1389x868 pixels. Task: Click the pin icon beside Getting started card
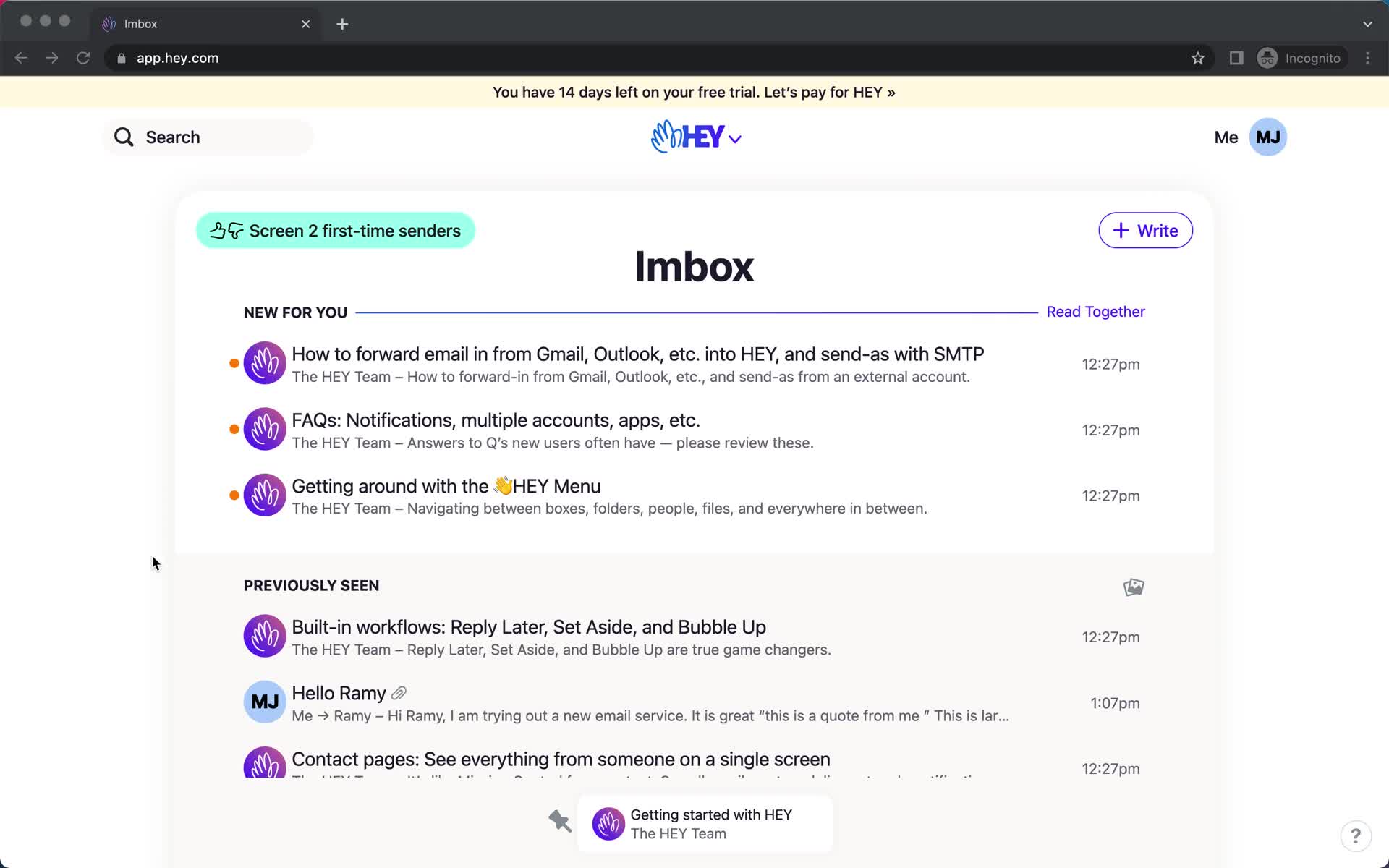point(559,821)
